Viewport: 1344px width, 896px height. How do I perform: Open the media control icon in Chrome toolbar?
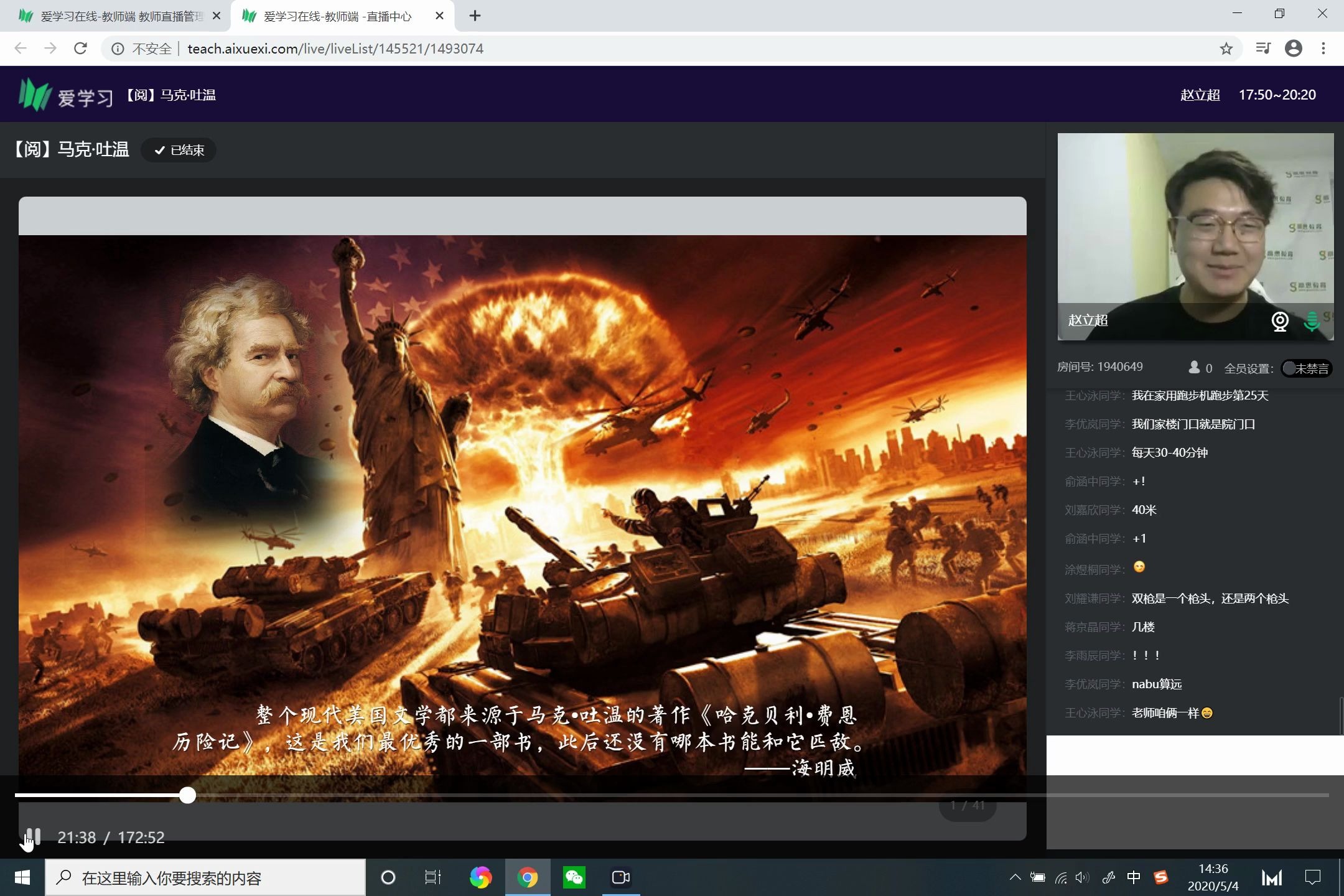tap(1262, 49)
